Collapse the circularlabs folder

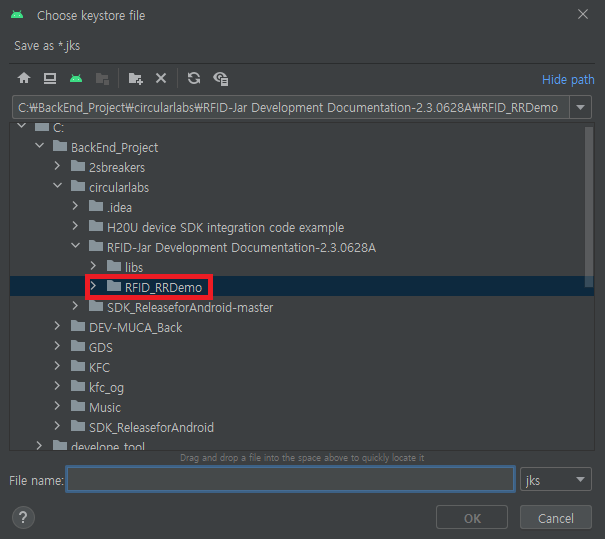tap(57, 186)
